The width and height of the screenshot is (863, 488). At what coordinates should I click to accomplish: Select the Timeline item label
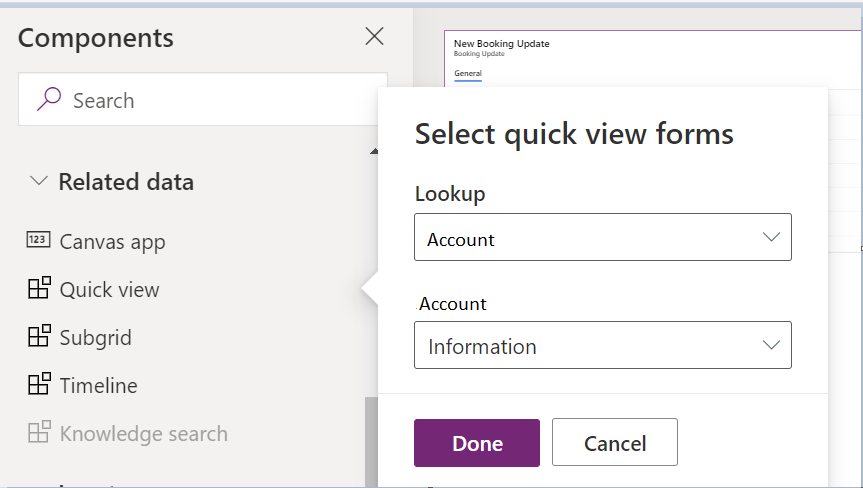(x=99, y=385)
